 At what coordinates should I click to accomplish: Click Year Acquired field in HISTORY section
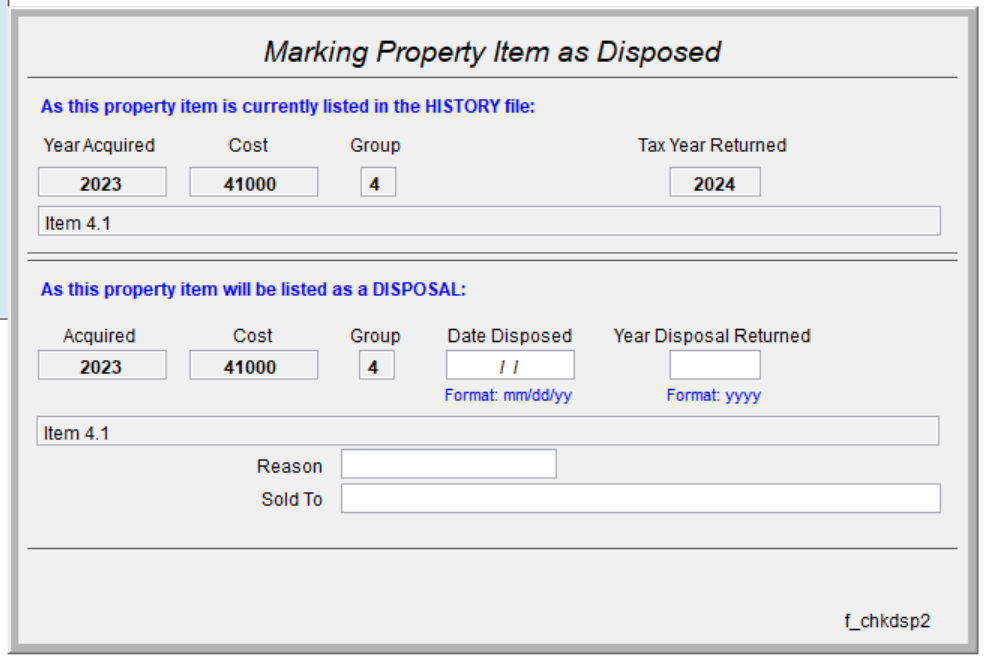[102, 183]
